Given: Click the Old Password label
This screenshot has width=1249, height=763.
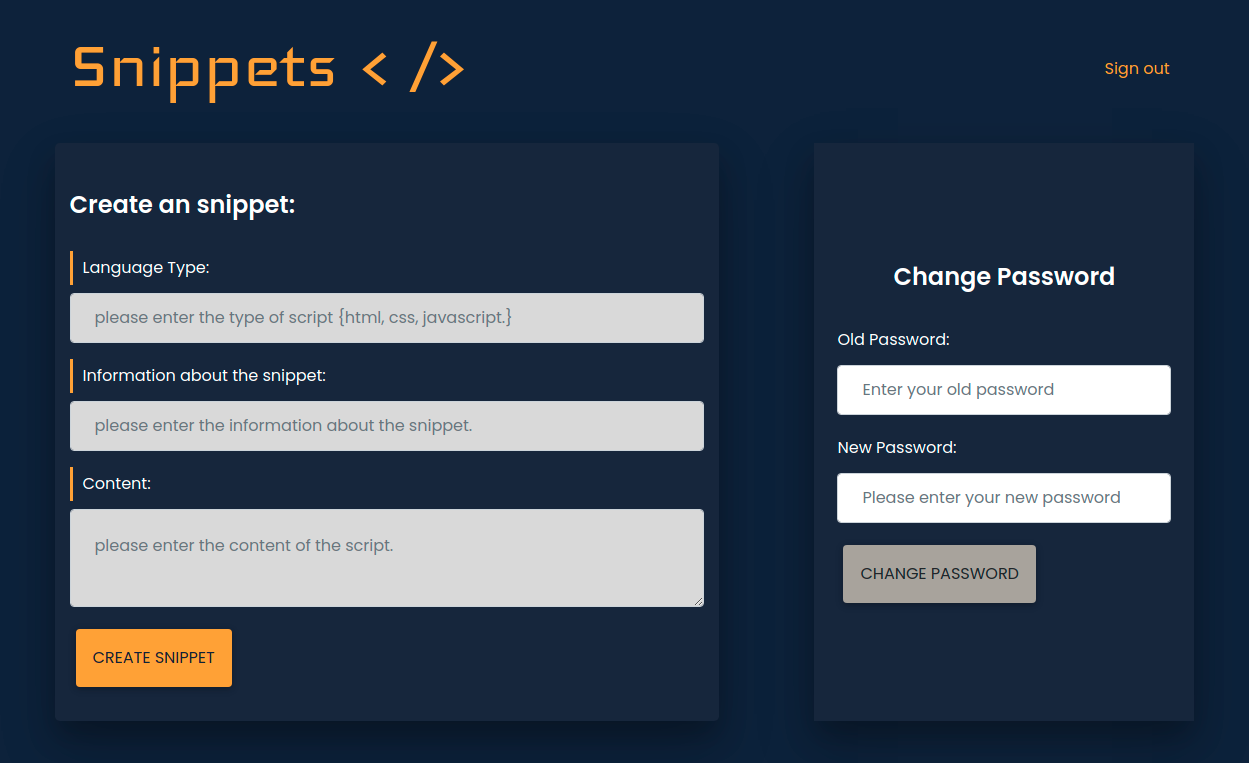Looking at the screenshot, I should (893, 340).
